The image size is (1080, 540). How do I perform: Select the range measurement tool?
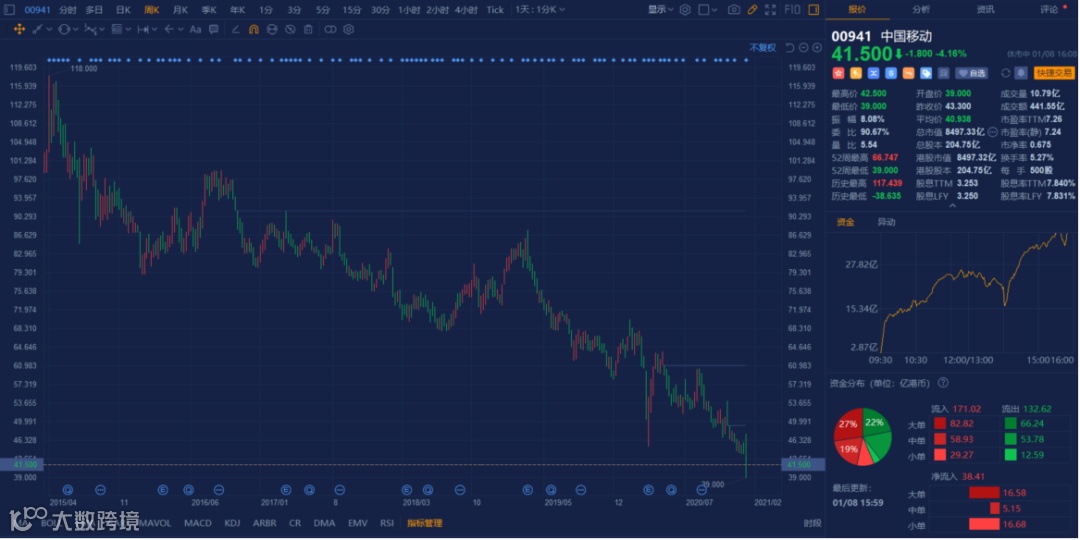143,30
